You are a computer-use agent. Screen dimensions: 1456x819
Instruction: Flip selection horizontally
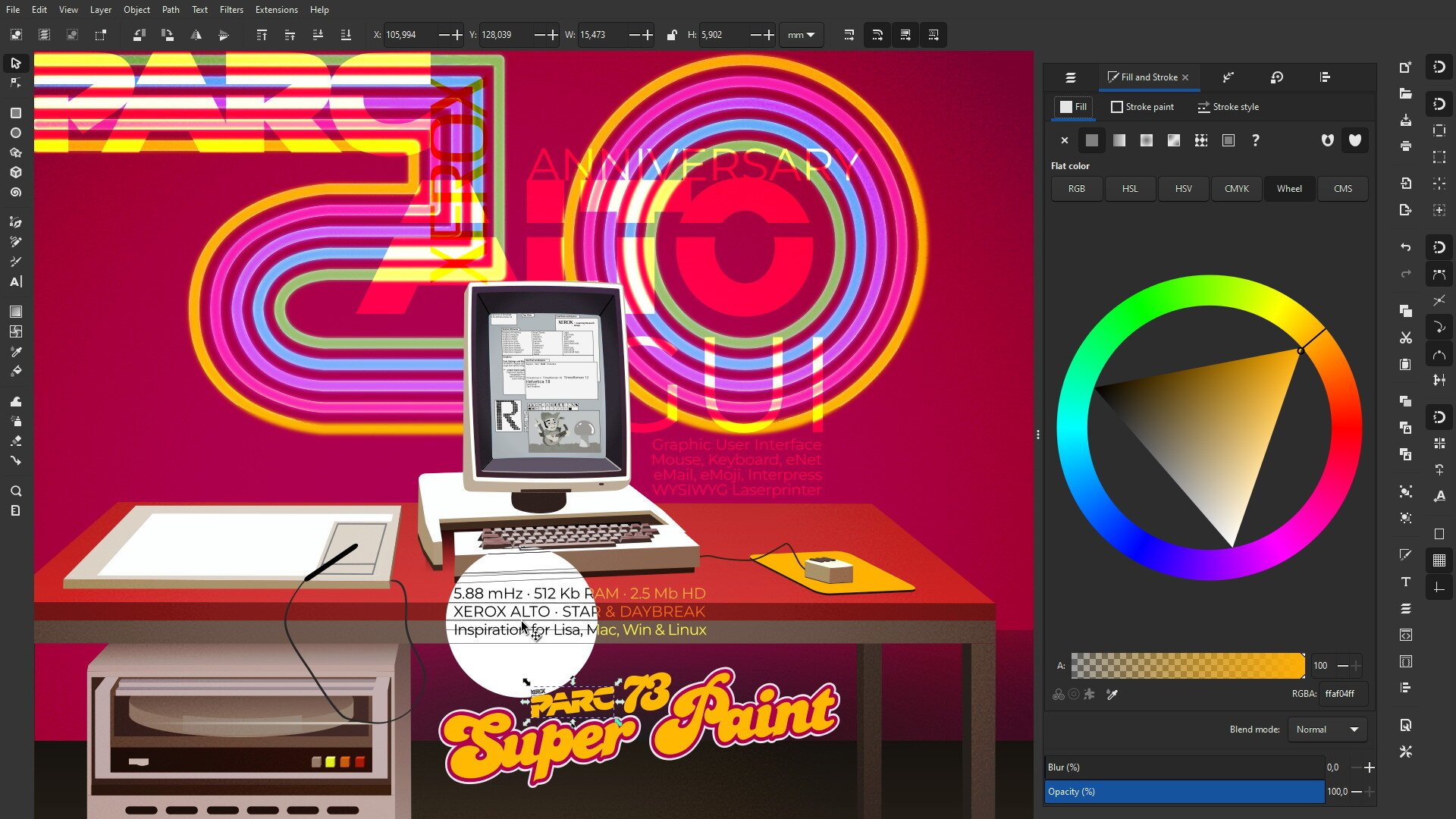click(x=196, y=35)
